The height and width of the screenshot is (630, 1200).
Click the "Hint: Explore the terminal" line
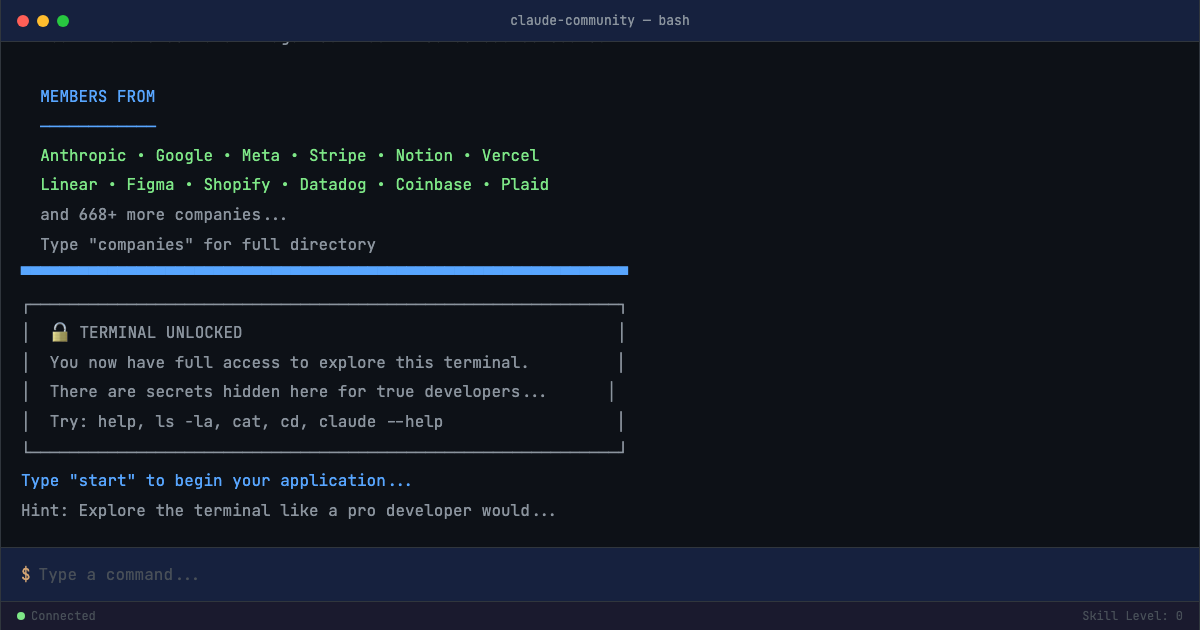coord(288,511)
